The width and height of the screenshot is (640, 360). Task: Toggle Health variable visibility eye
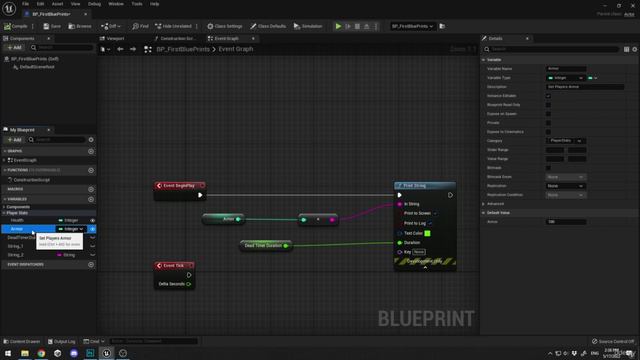click(93, 220)
